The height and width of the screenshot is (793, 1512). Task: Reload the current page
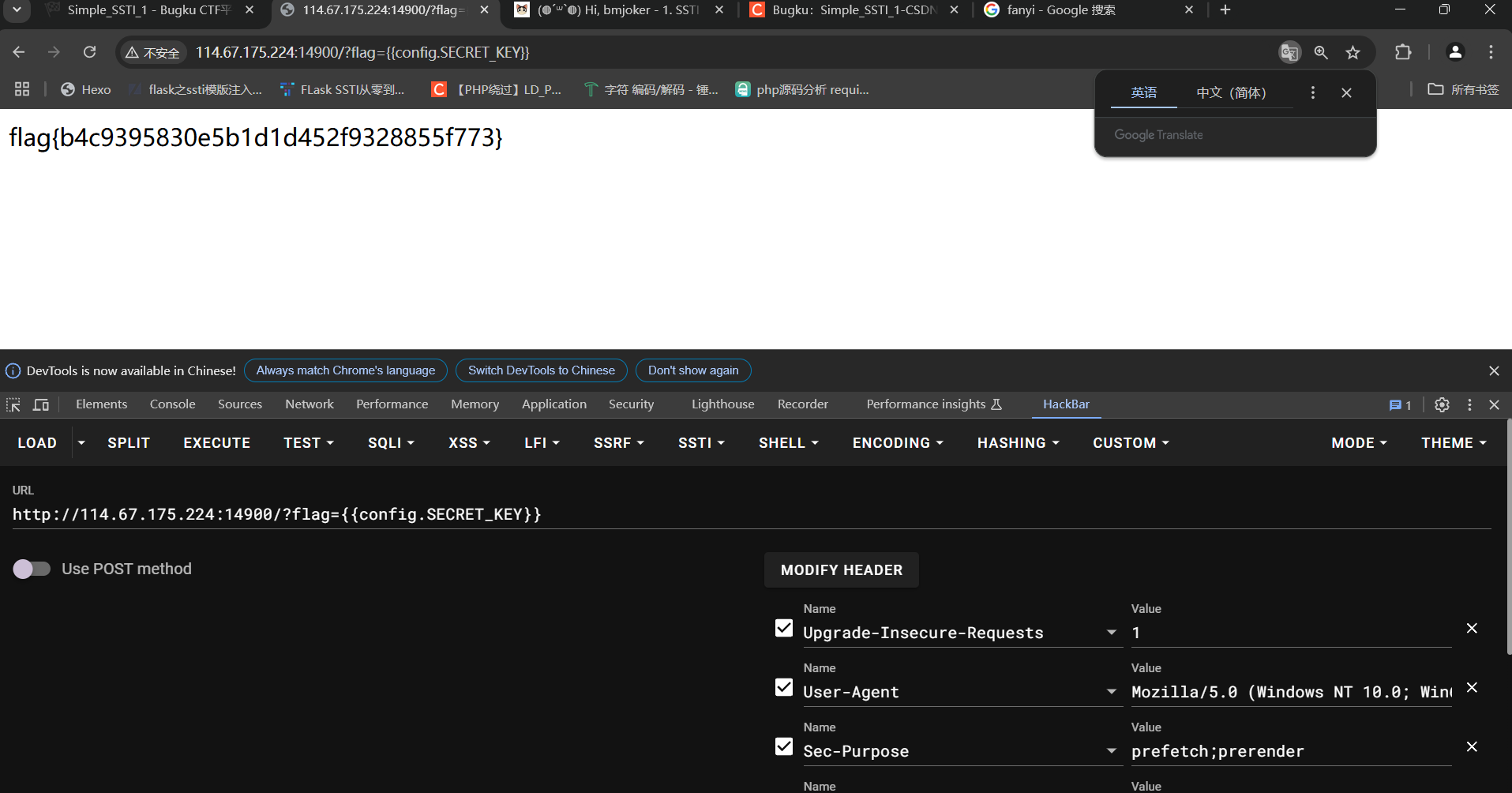click(x=90, y=52)
